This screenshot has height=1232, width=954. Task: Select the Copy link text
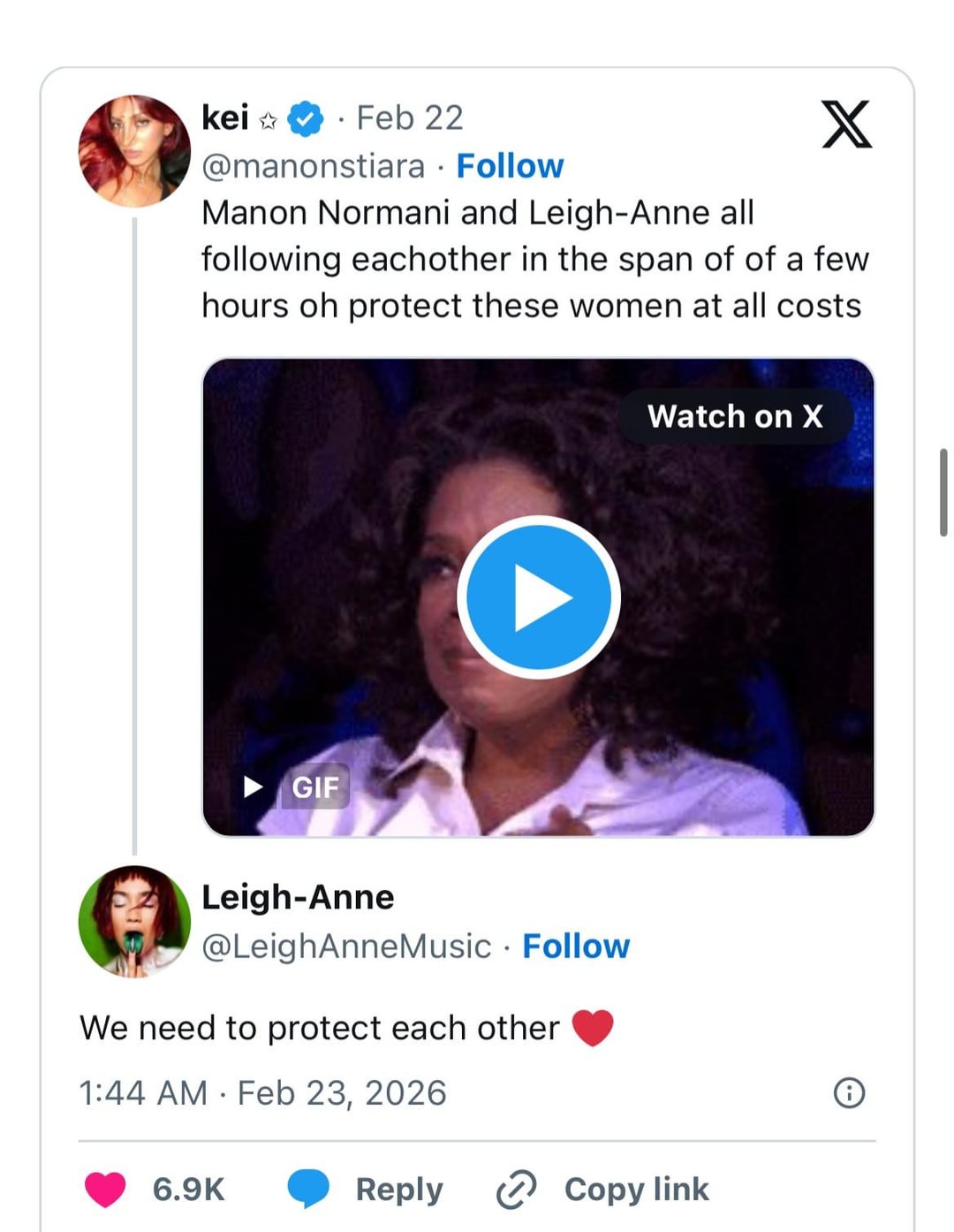(x=636, y=1190)
